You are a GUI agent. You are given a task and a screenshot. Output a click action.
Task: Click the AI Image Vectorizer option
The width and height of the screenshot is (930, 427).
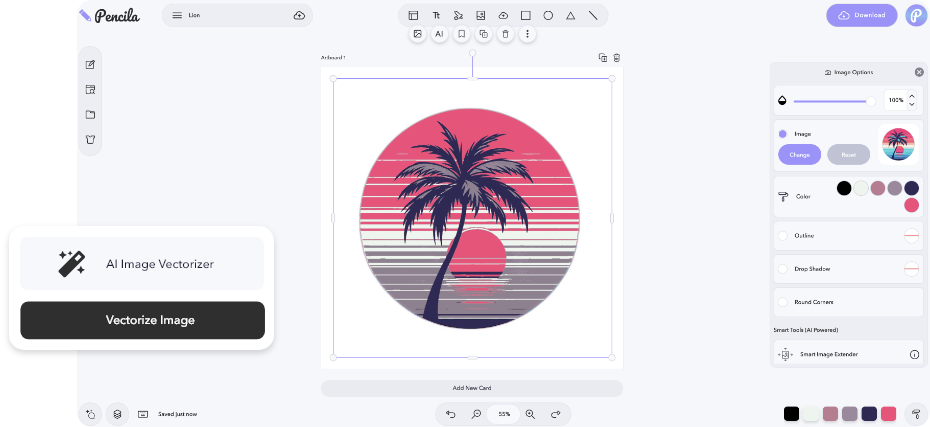(x=142, y=264)
